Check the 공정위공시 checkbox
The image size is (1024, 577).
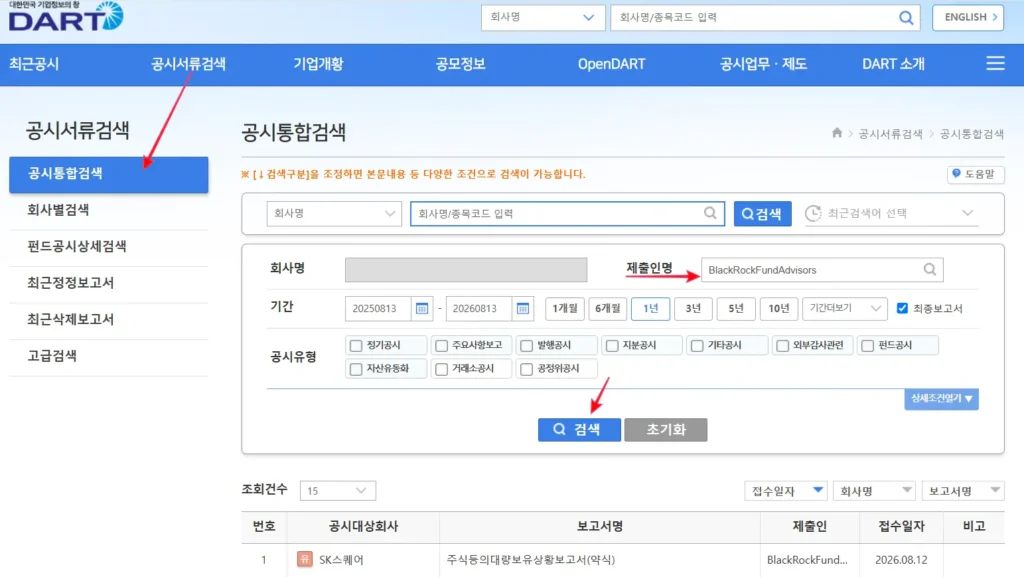(x=526, y=369)
